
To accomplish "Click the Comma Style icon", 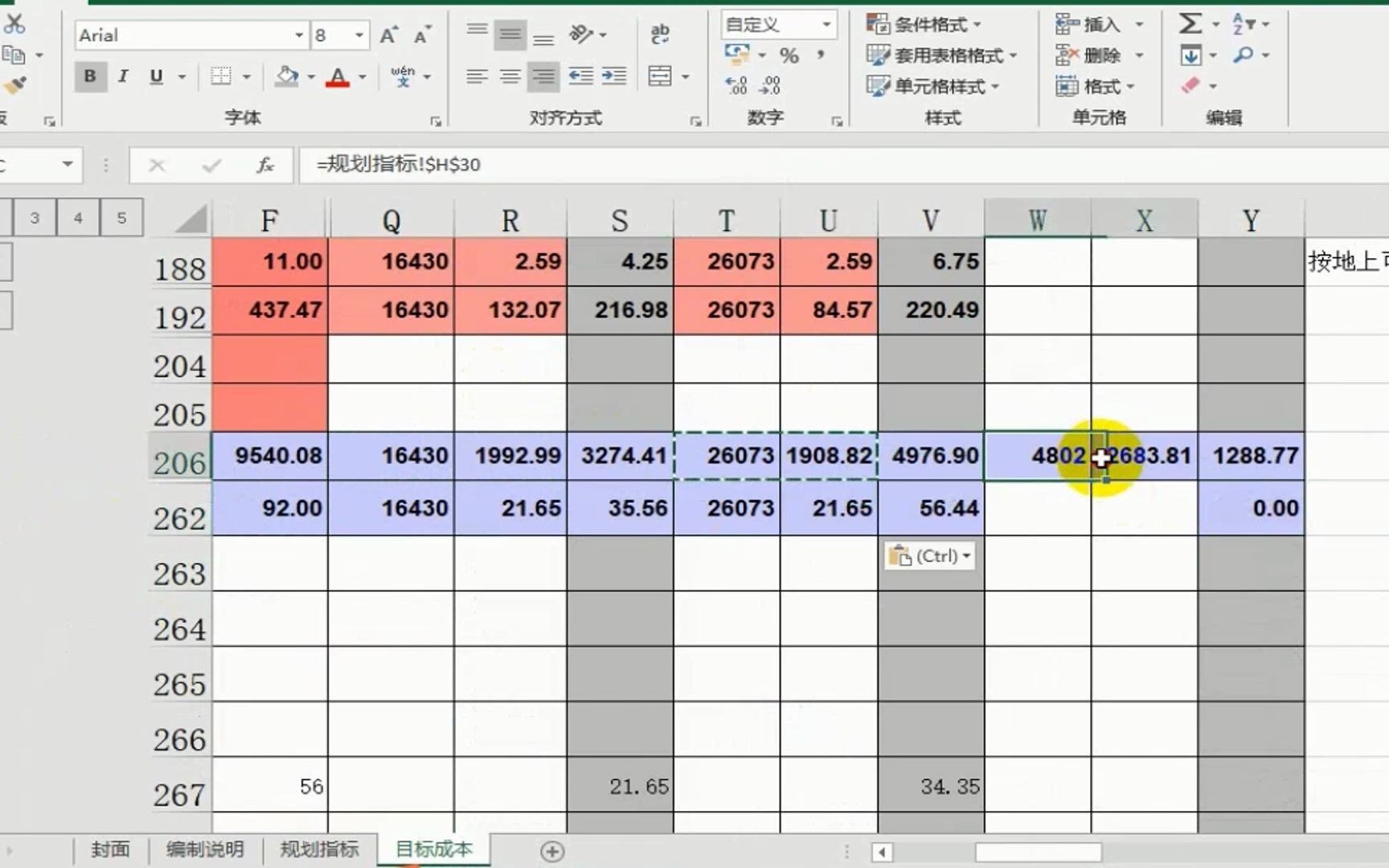I will pos(821,55).
